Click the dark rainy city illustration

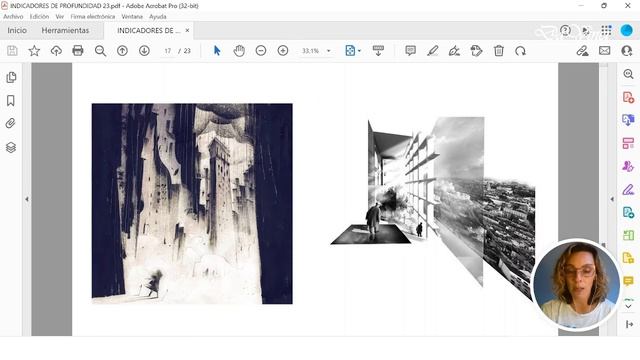(192, 204)
